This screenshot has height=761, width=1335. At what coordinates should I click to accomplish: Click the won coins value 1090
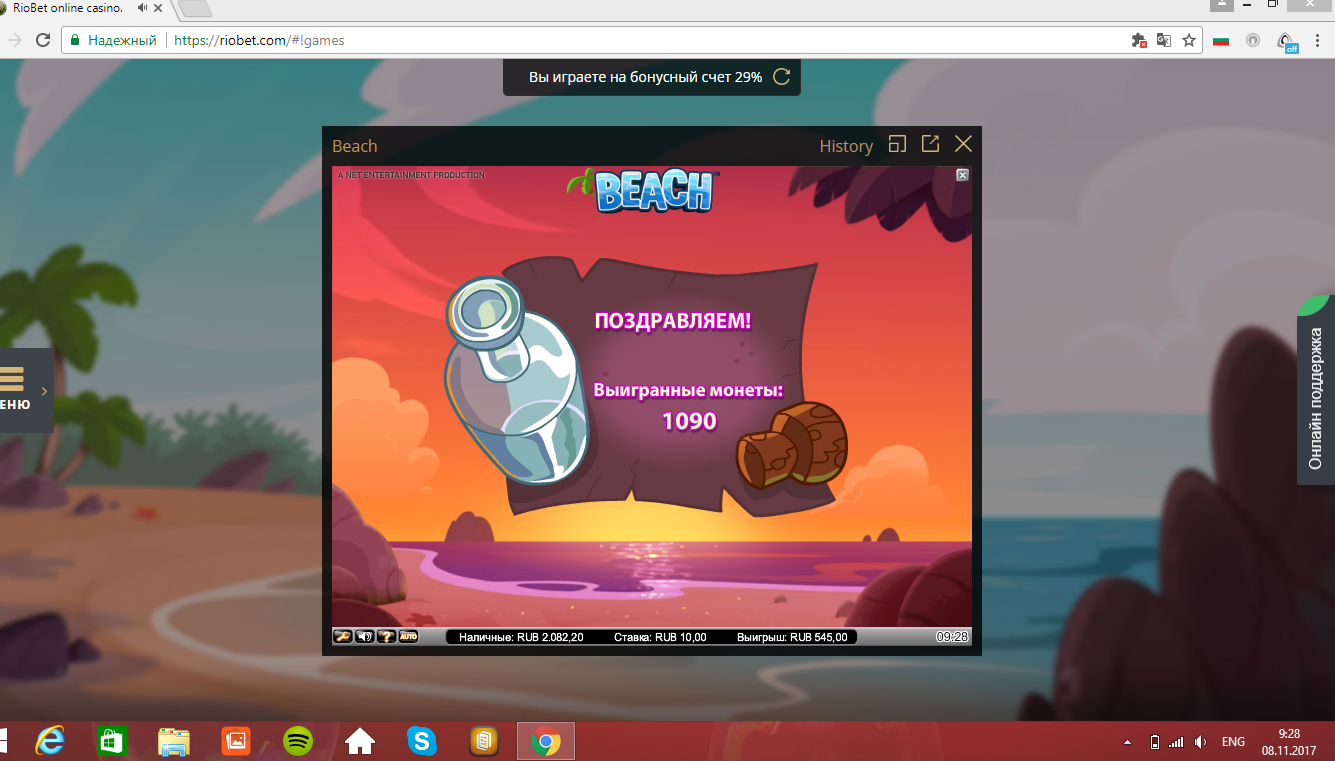pos(689,421)
